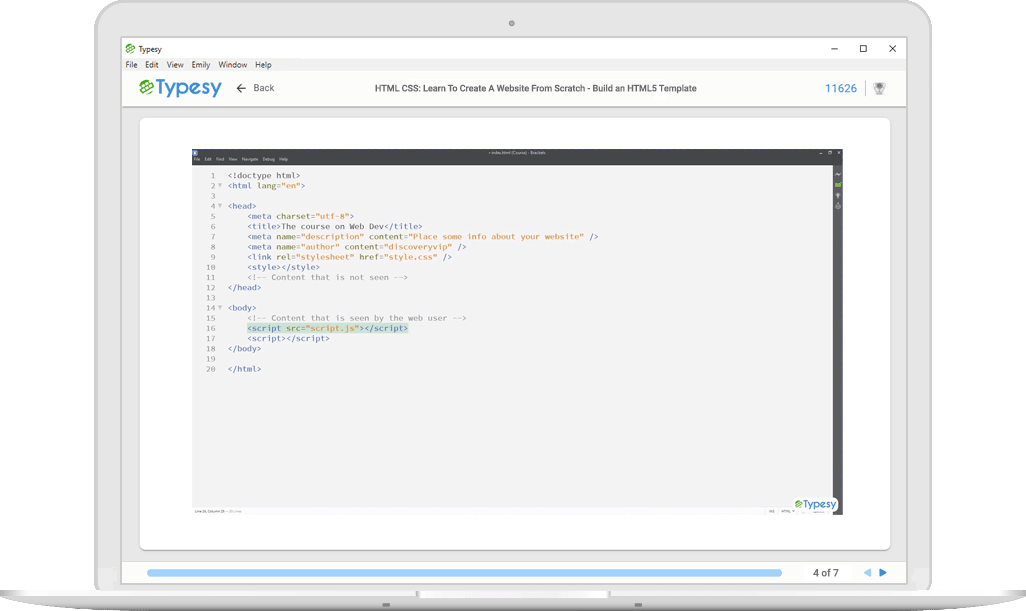Click the empty style tag line 10

(x=284, y=267)
